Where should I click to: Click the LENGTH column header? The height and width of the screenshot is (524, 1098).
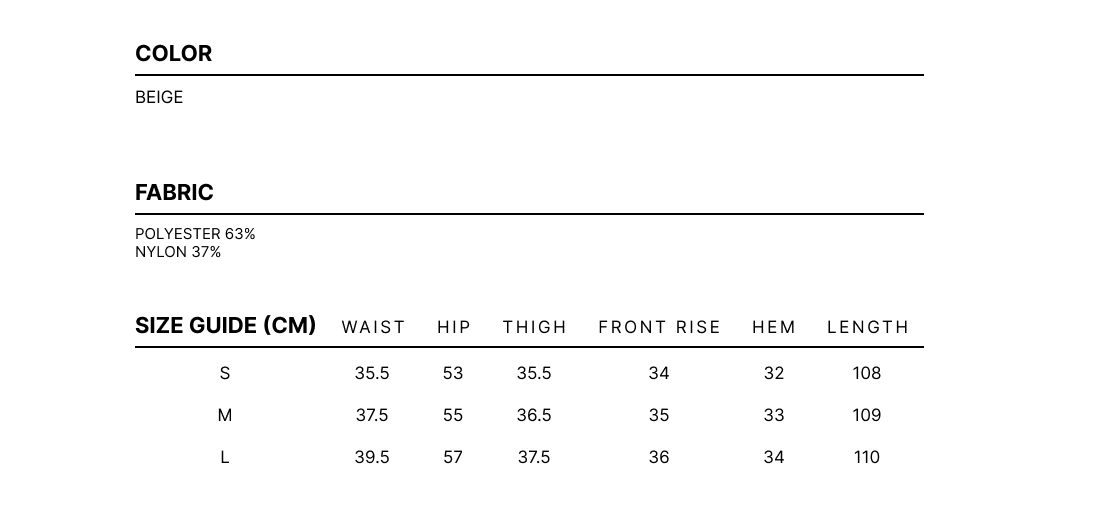[x=868, y=327]
